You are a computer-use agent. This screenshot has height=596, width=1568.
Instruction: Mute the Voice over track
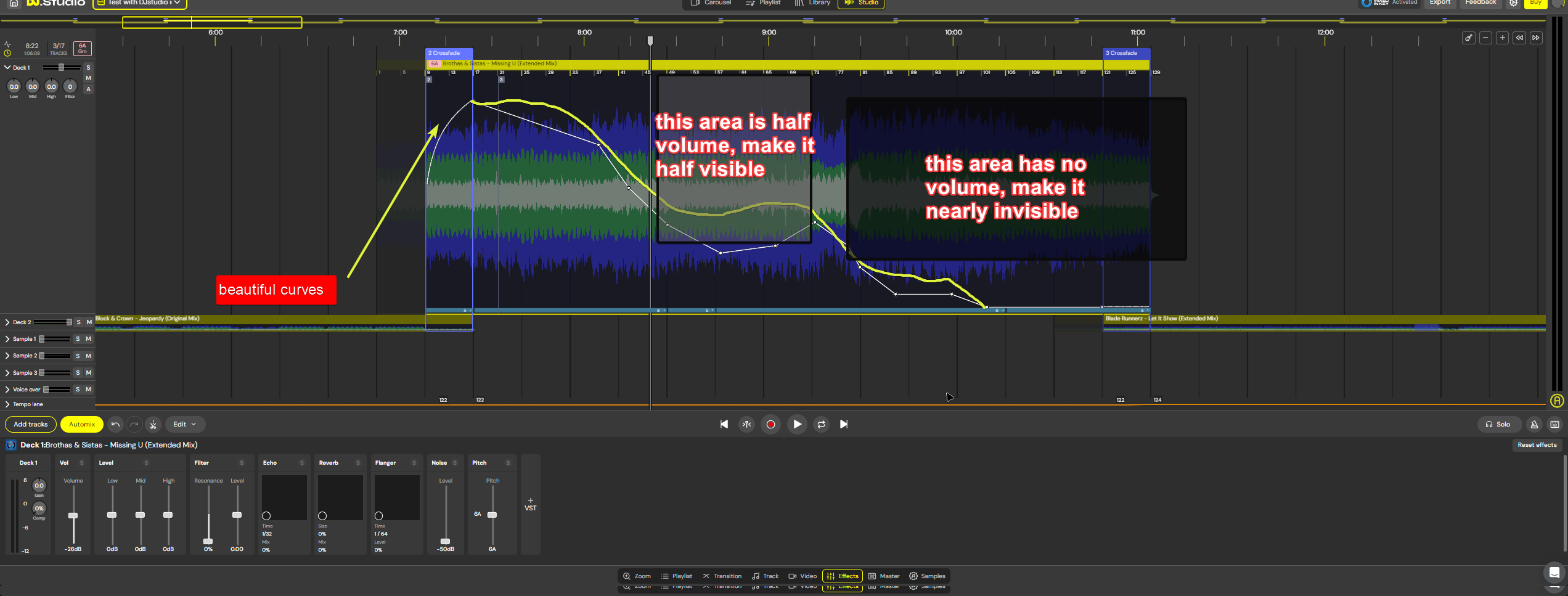[88, 390]
